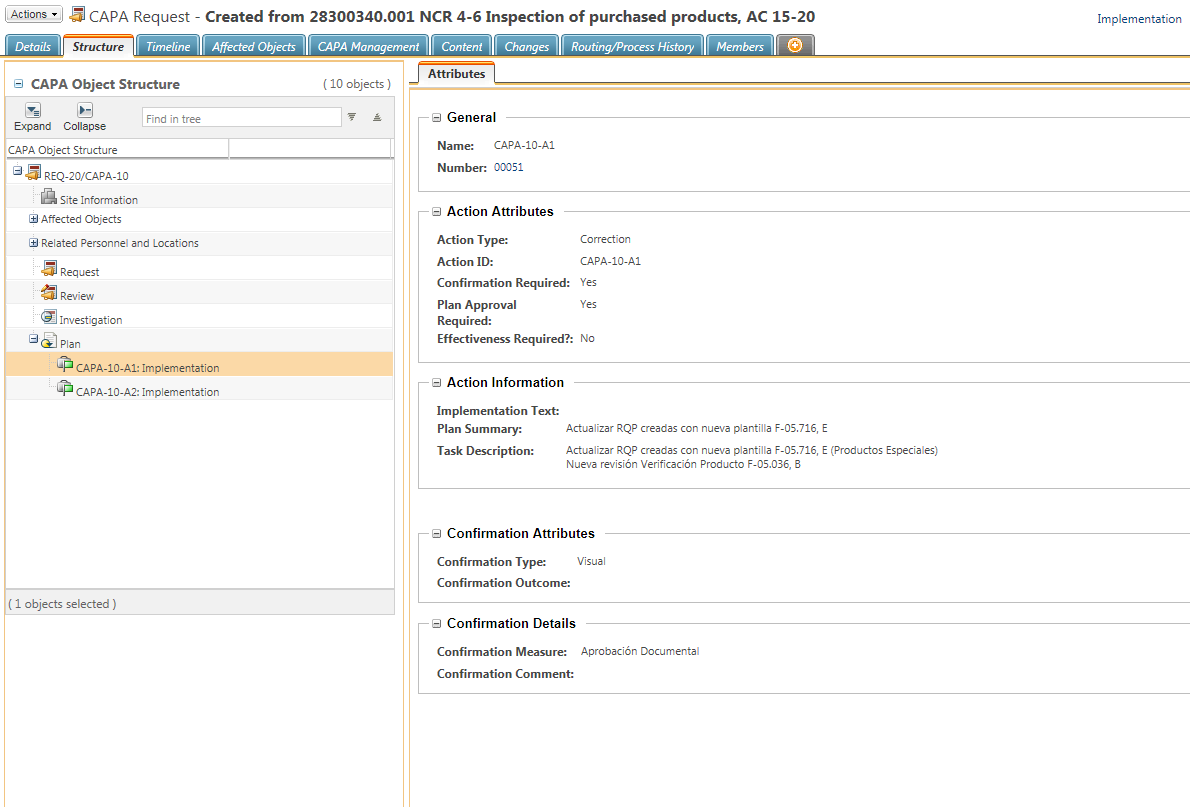Expand Related Personnel and Locations node

coord(34,243)
